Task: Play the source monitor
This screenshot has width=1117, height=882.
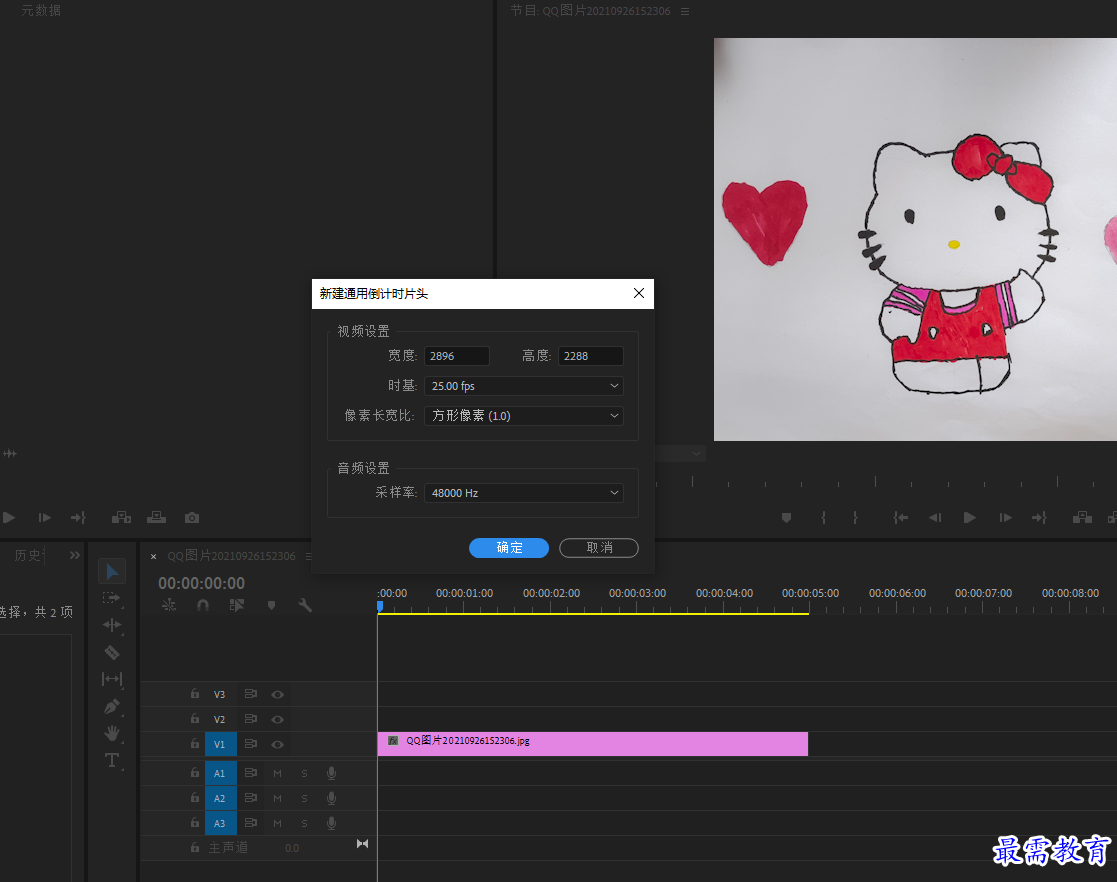Action: tap(9, 517)
